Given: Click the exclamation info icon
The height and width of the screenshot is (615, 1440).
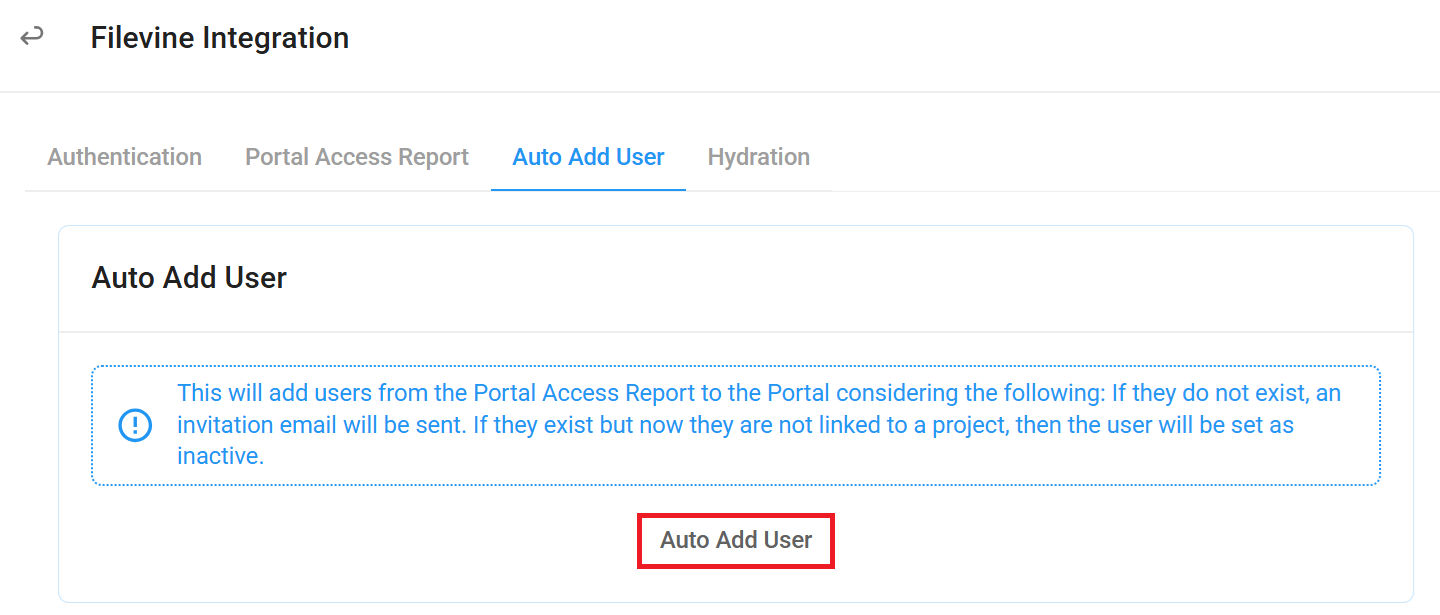Looking at the screenshot, I should click(x=135, y=425).
